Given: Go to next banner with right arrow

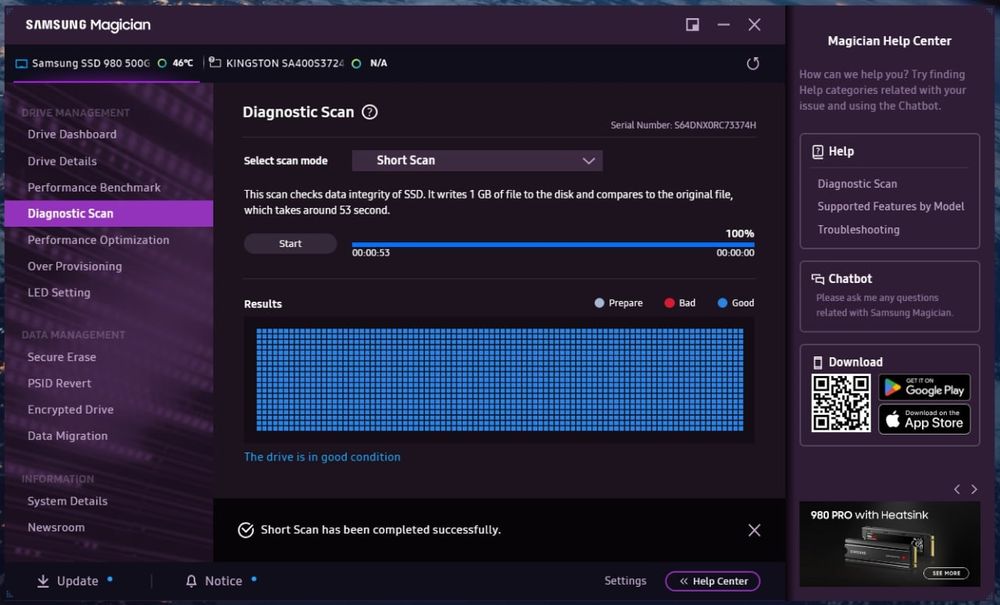Looking at the screenshot, I should tap(974, 489).
